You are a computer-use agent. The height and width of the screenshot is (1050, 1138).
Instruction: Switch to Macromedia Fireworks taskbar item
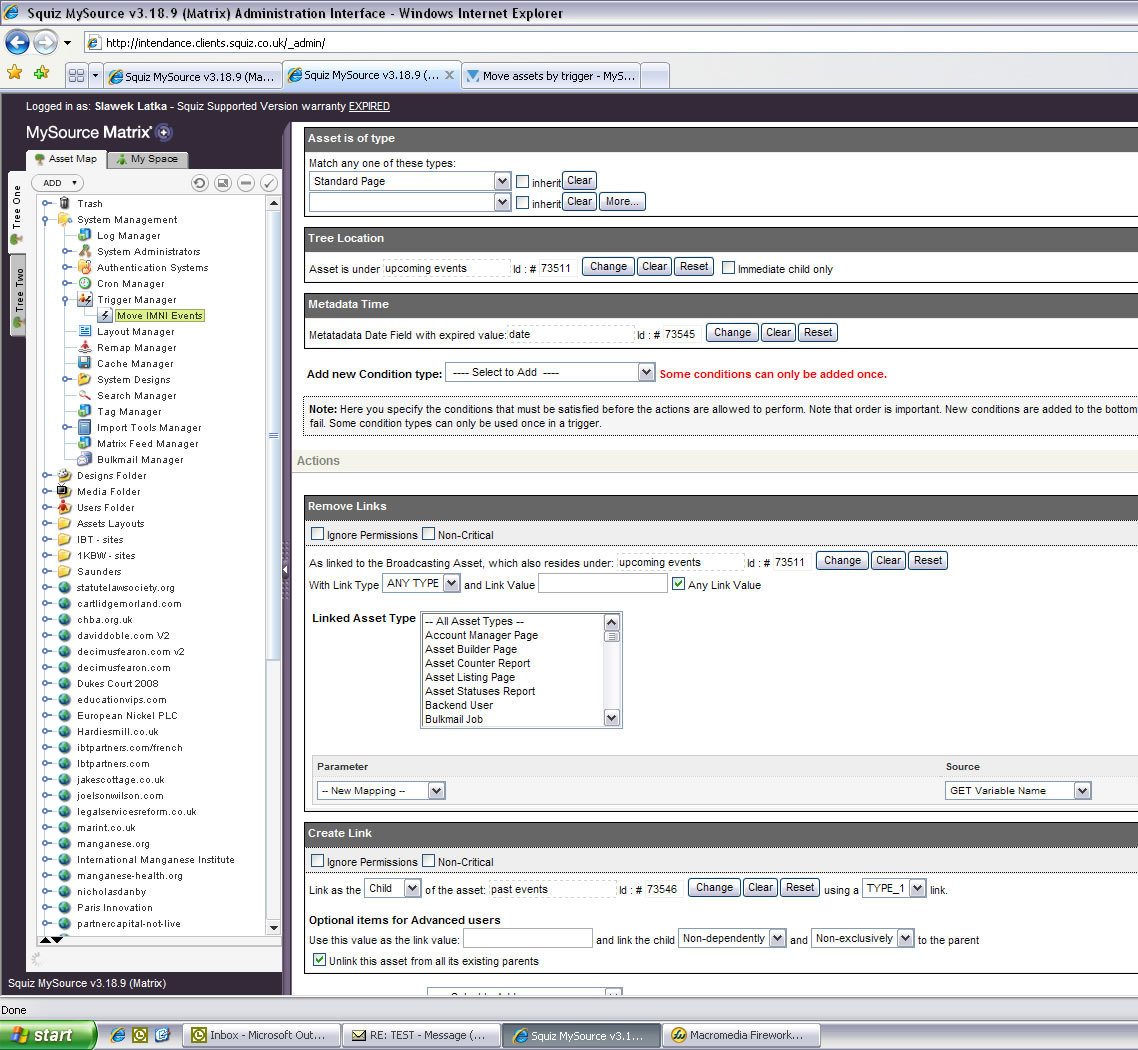pos(741,1035)
